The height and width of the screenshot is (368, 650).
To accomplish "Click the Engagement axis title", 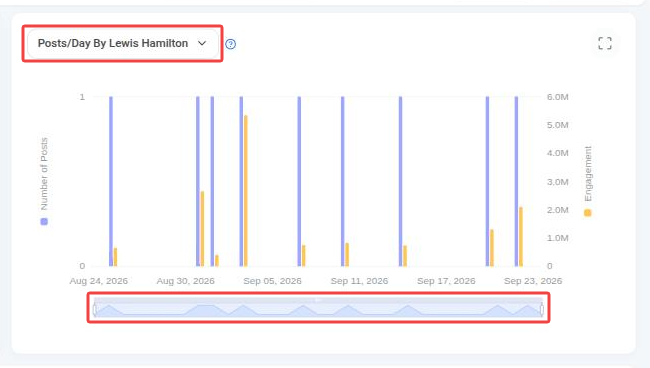I will (588, 174).
